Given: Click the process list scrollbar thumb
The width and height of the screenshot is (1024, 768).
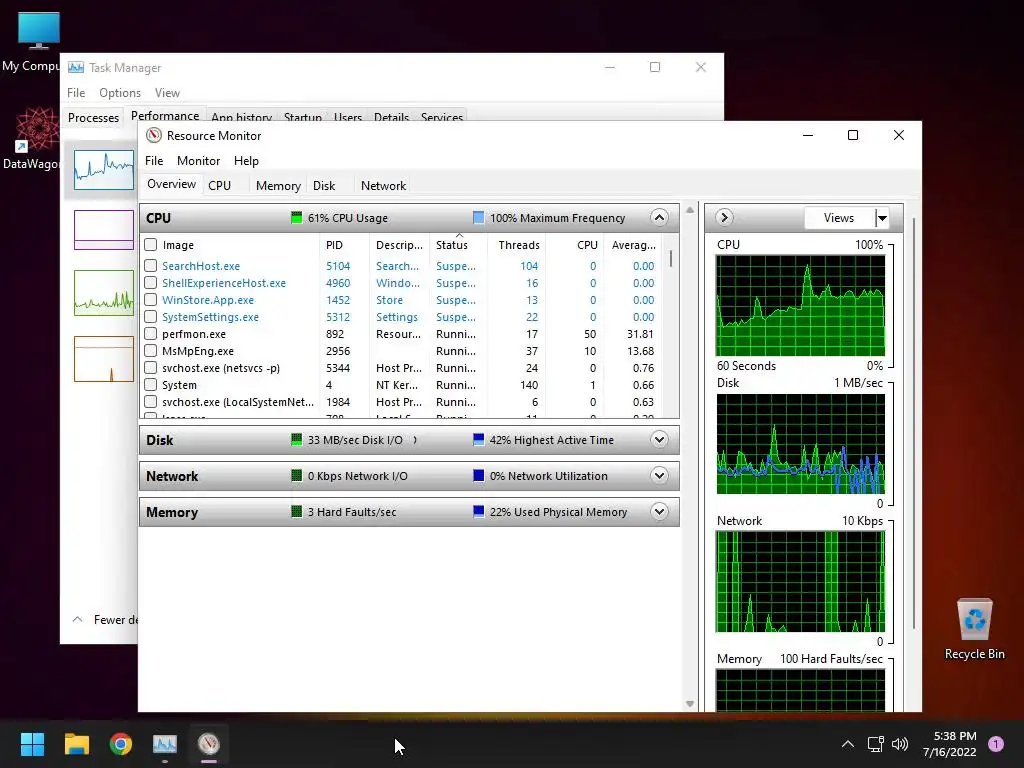Looking at the screenshot, I should (x=671, y=259).
